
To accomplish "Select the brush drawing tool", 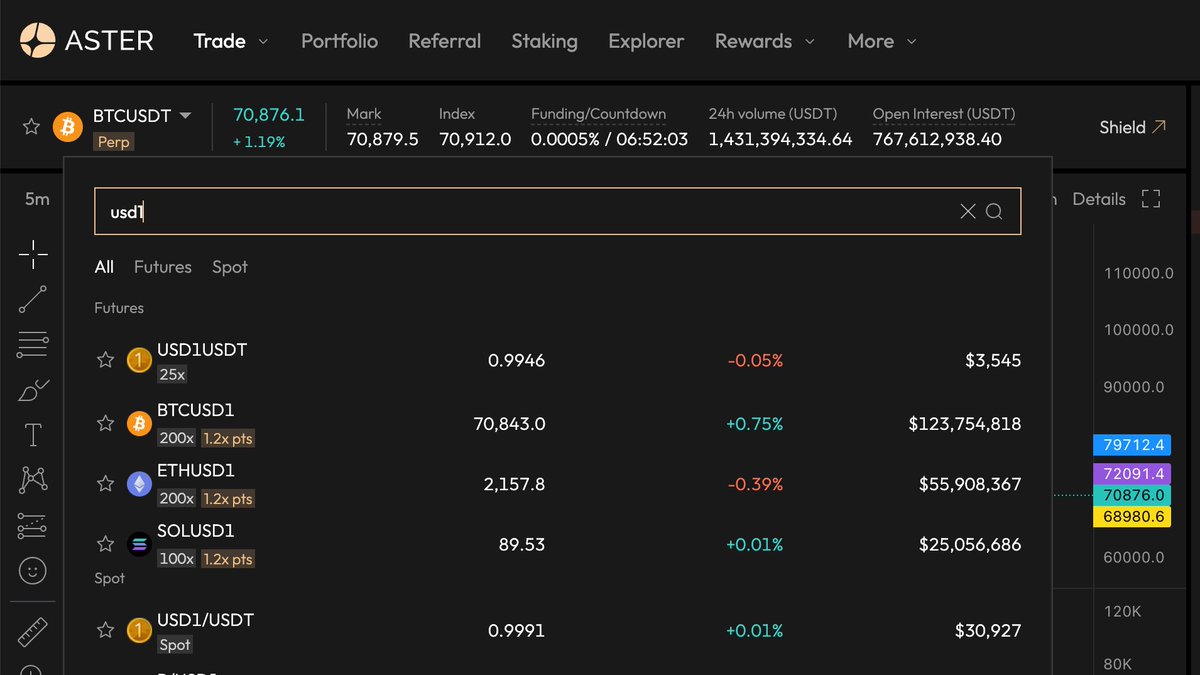I will [33, 390].
